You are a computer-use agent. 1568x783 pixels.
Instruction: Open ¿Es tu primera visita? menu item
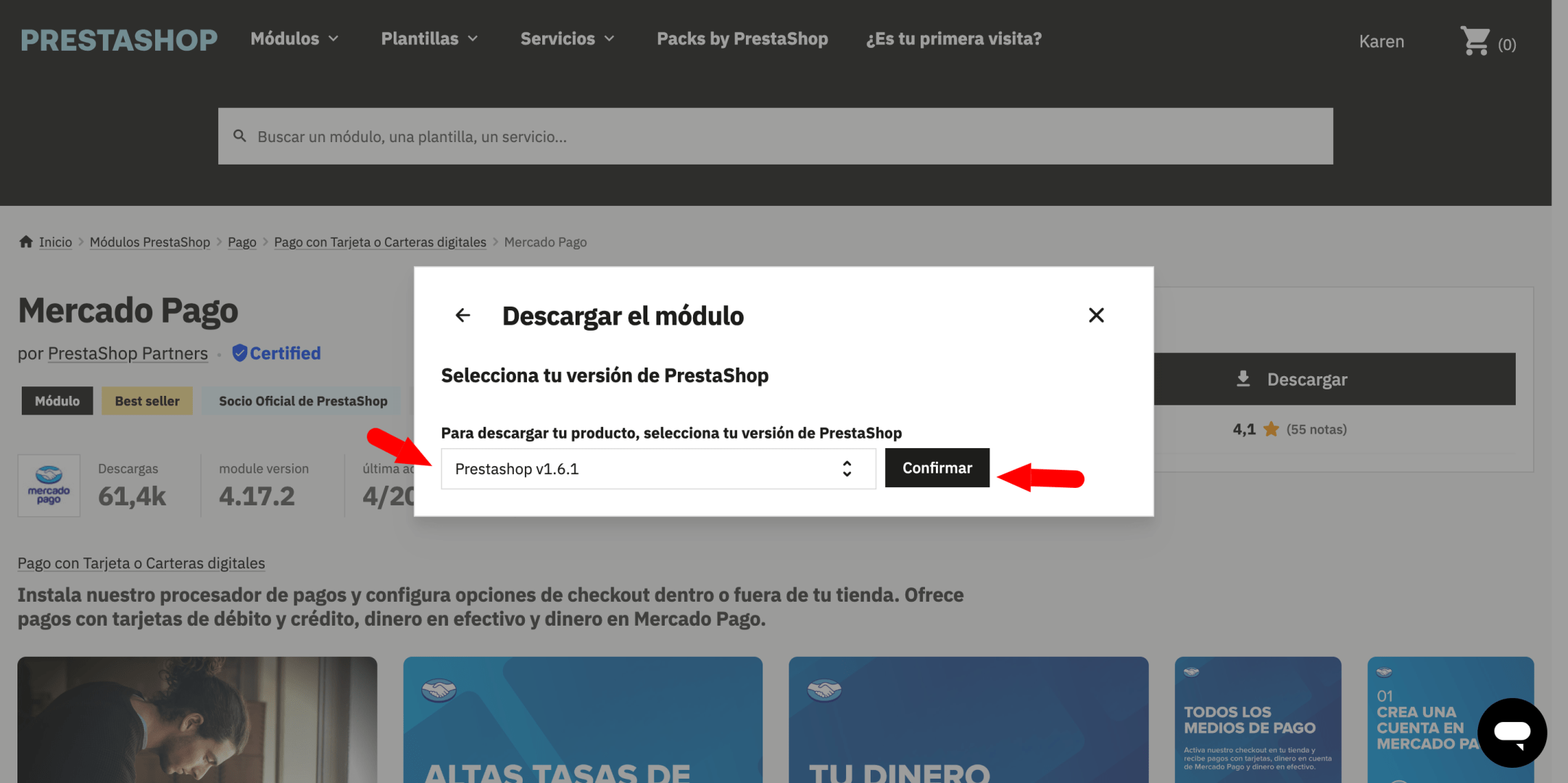pyautogui.click(x=953, y=38)
